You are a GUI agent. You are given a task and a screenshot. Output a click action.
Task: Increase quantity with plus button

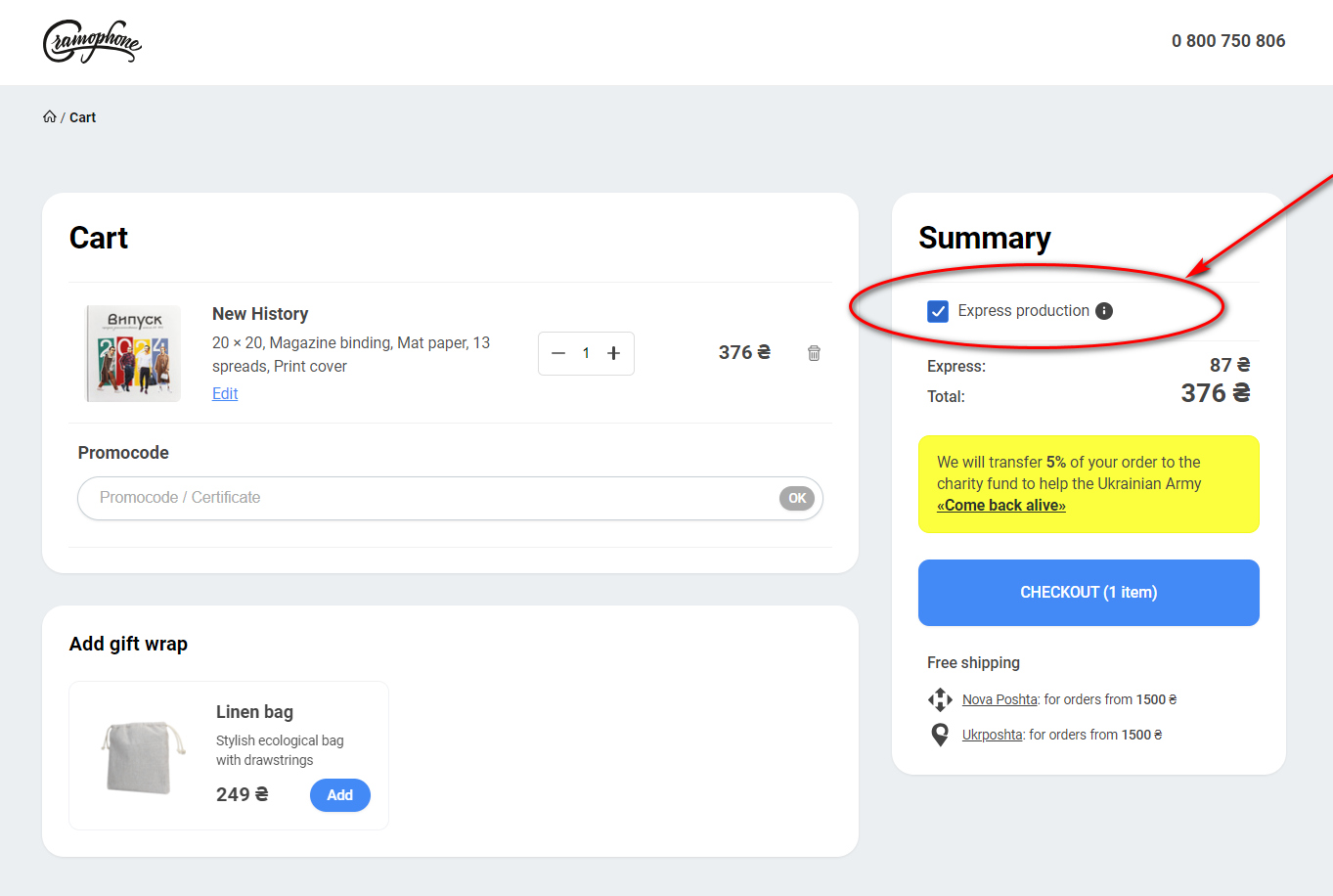click(x=614, y=353)
